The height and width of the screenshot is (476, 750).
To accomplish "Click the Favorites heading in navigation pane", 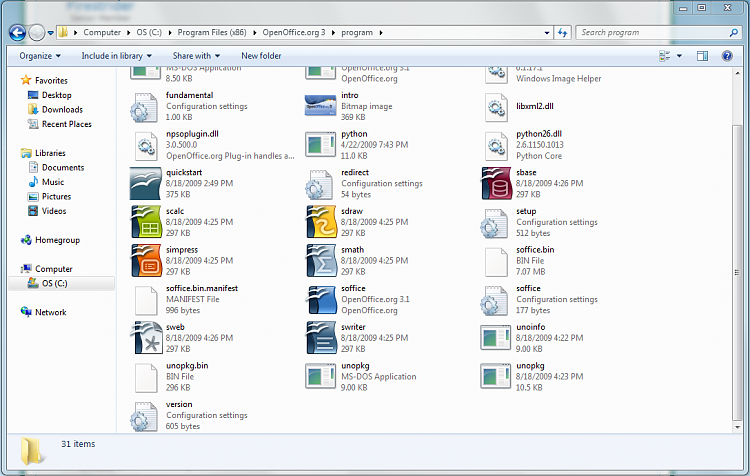I will (x=51, y=80).
